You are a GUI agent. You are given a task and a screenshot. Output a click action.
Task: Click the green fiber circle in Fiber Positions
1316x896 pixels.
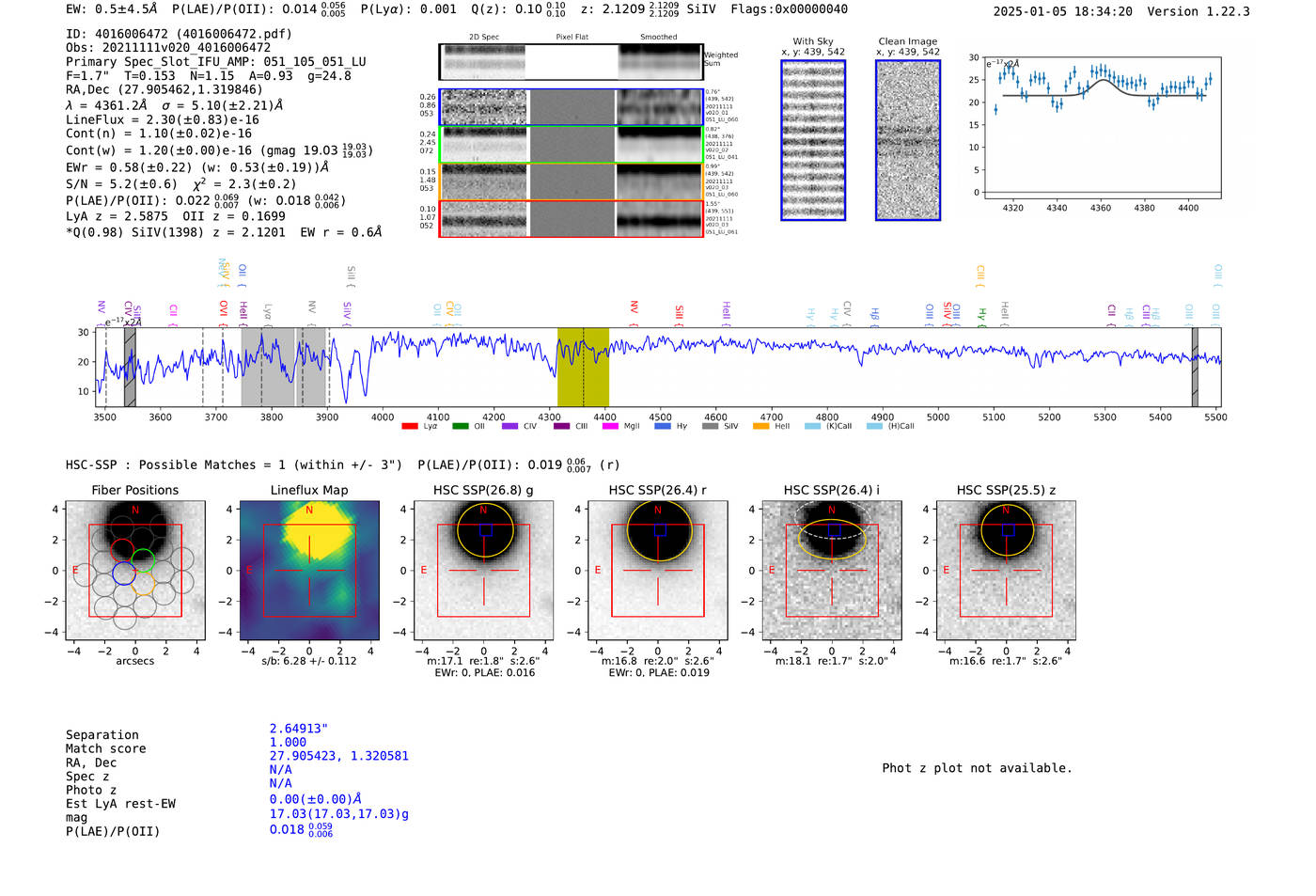143,561
